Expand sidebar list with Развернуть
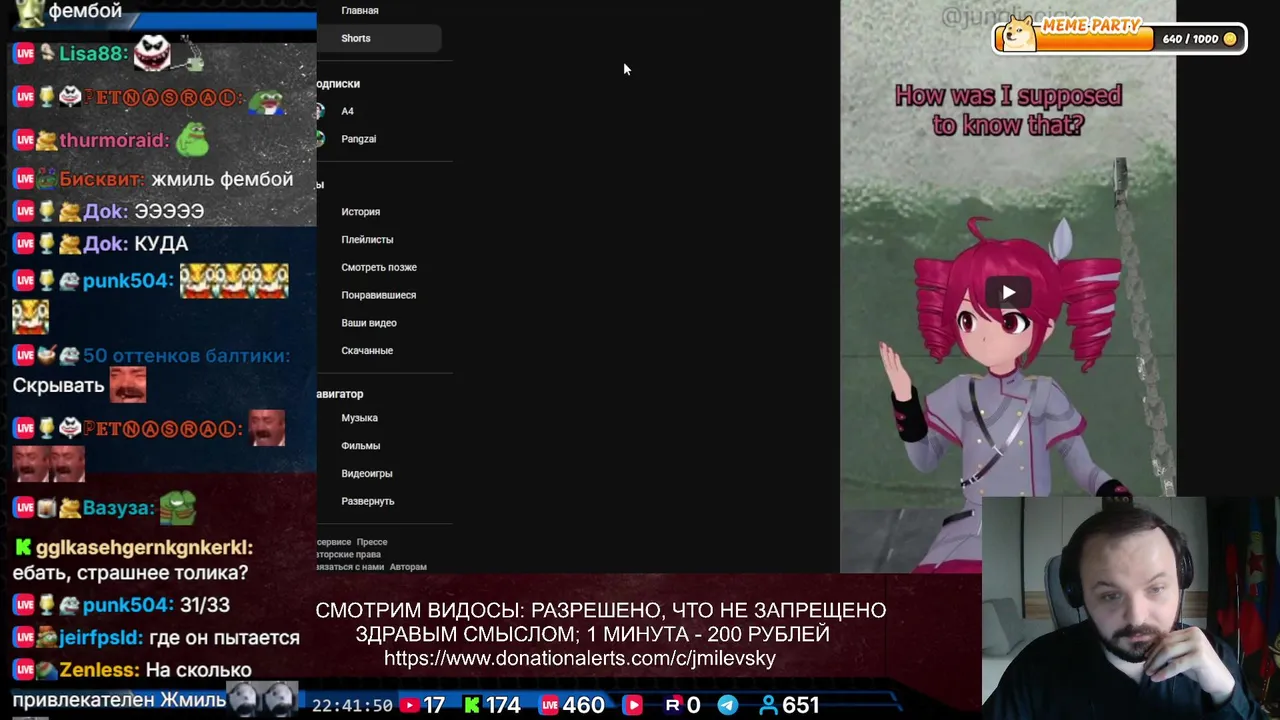The image size is (1280, 720). pos(368,501)
